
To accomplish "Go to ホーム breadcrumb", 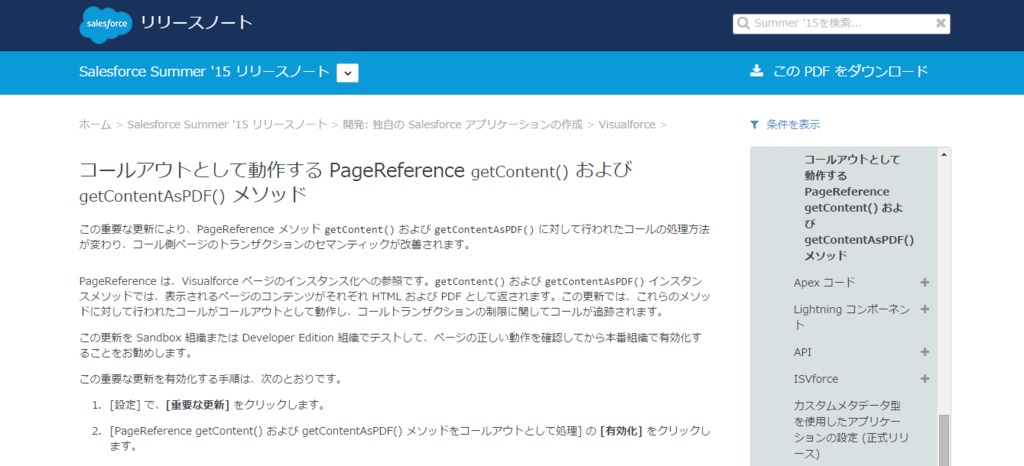I will tap(95, 124).
